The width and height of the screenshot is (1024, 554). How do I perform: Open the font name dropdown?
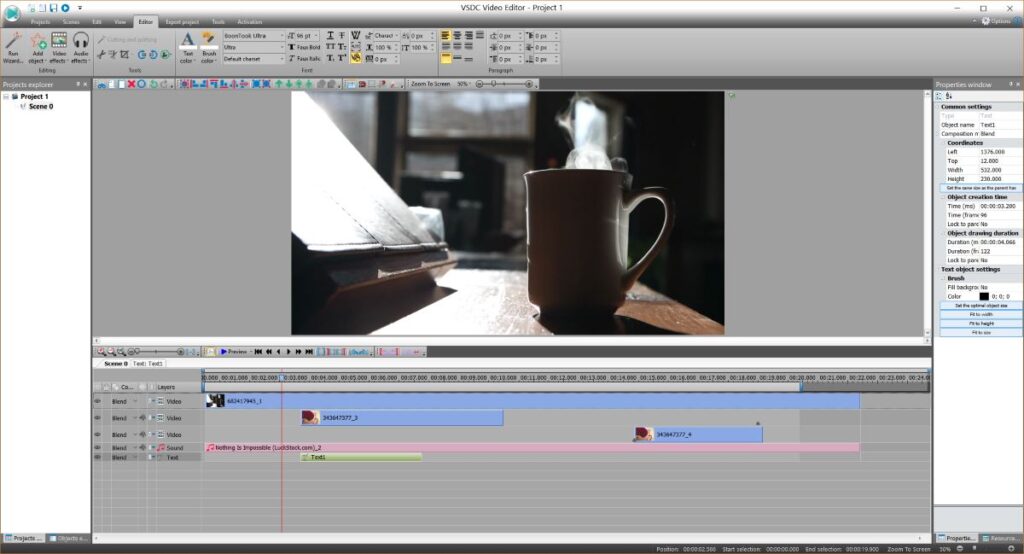click(253, 35)
